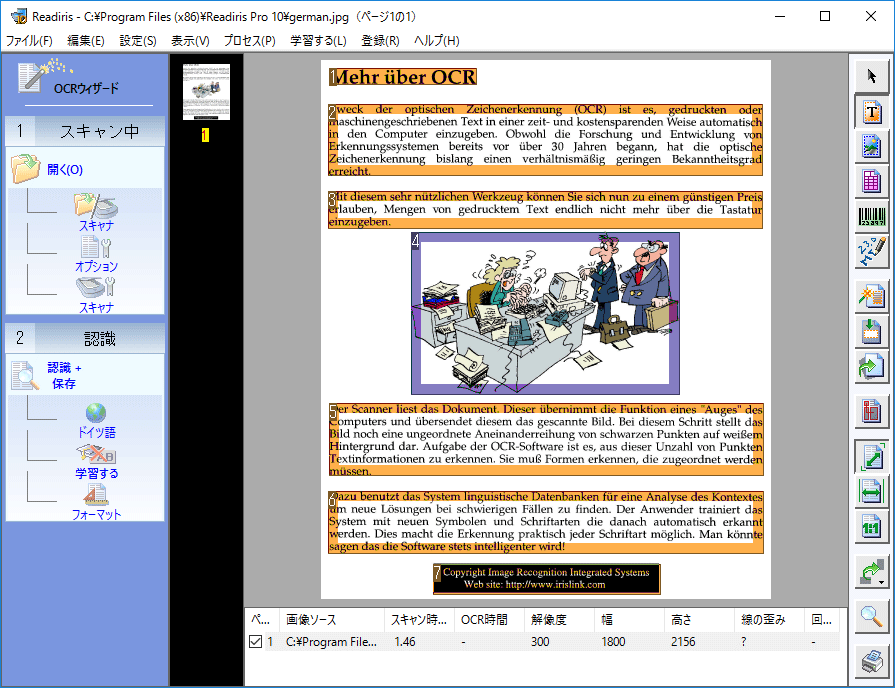Click the green-arrow page icon
895x688 pixels.
coord(871,367)
